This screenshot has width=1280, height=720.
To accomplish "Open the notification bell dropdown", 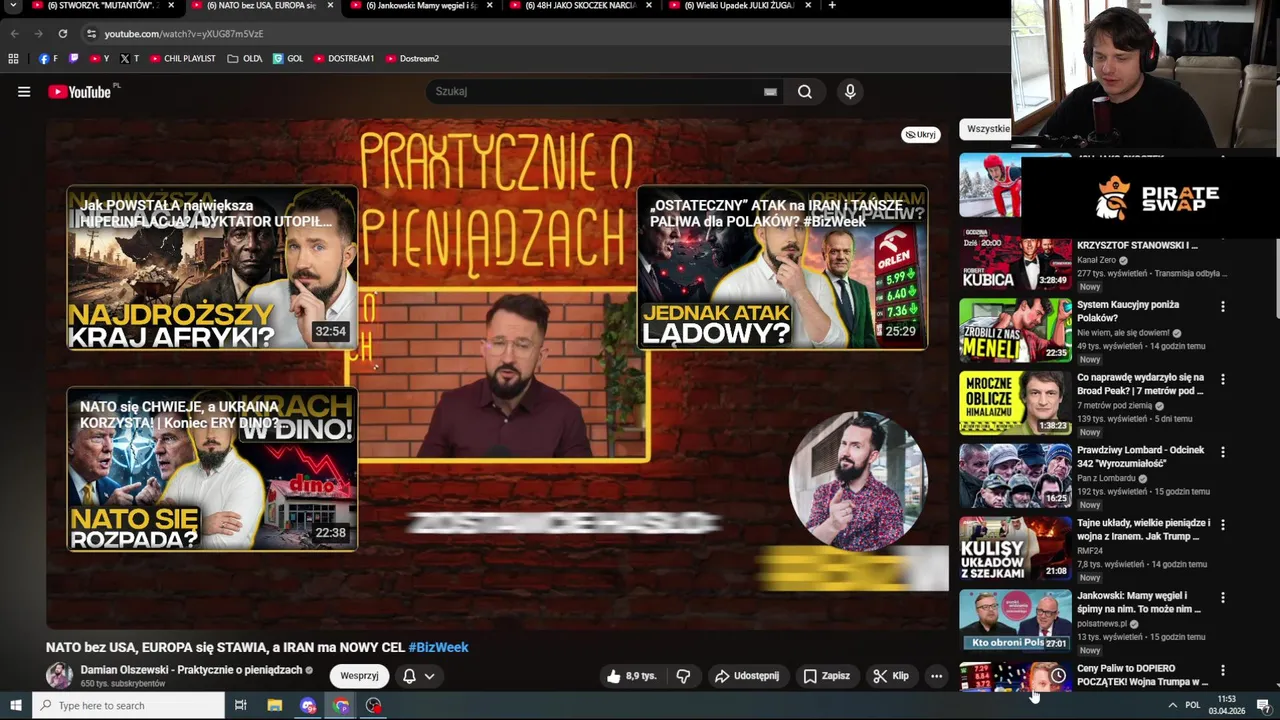I will 419,676.
